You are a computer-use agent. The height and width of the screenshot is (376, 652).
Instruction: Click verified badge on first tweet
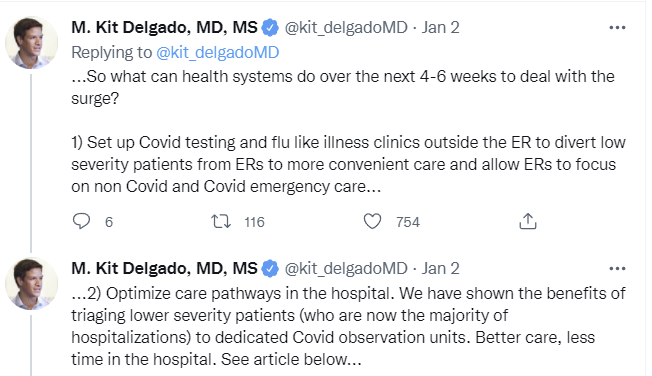(270, 27)
